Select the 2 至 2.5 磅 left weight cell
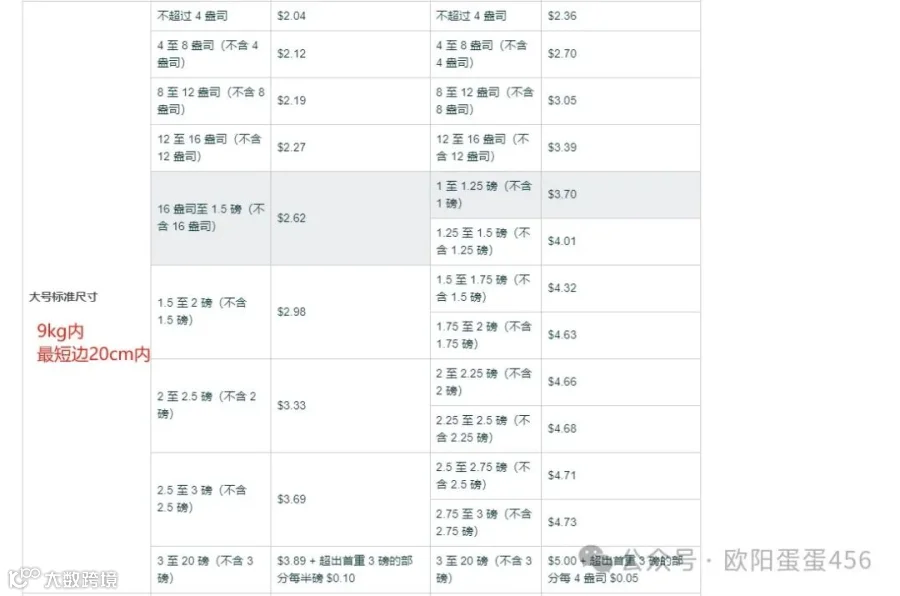 pos(211,405)
